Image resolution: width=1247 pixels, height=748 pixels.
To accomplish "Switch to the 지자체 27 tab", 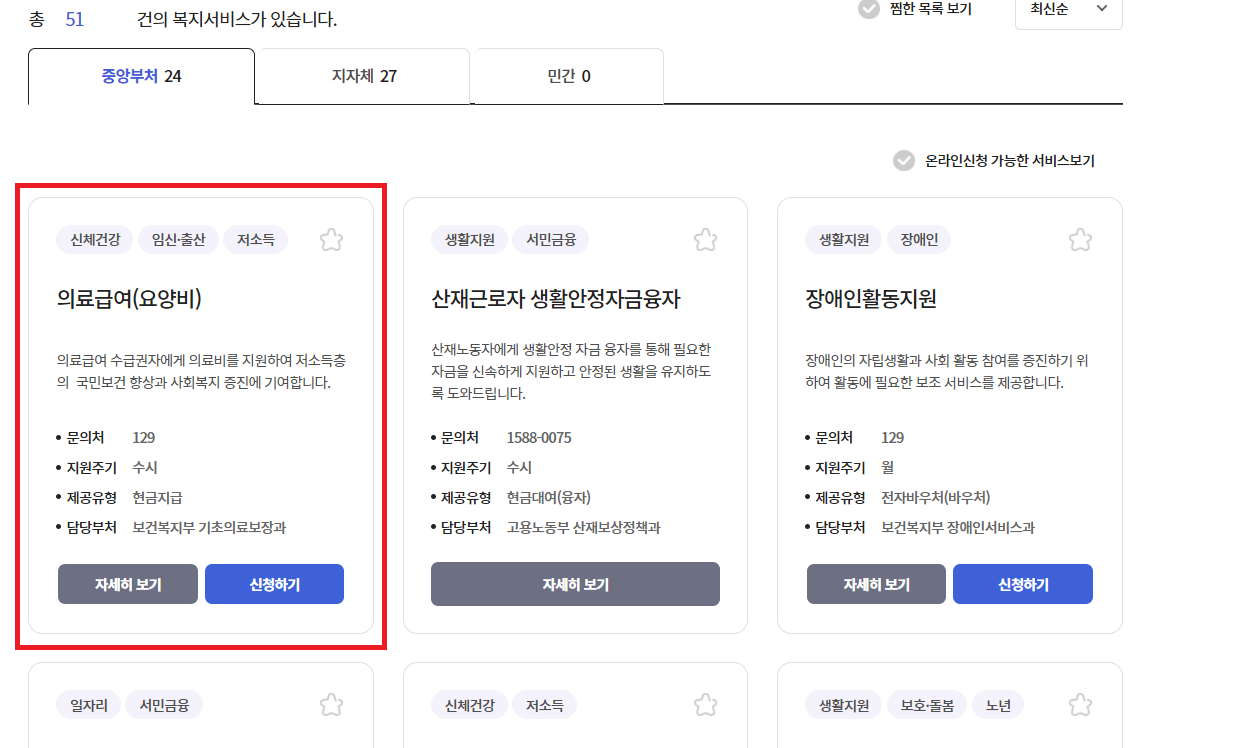I will (363, 76).
